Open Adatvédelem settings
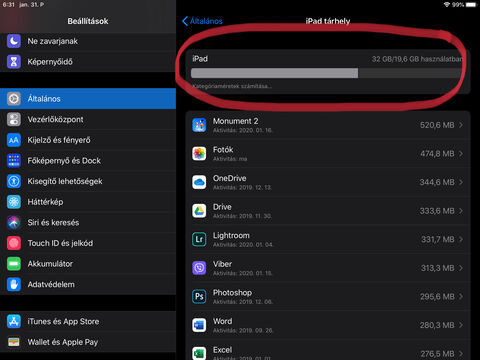Screen dimensions: 480x360 coord(88,285)
